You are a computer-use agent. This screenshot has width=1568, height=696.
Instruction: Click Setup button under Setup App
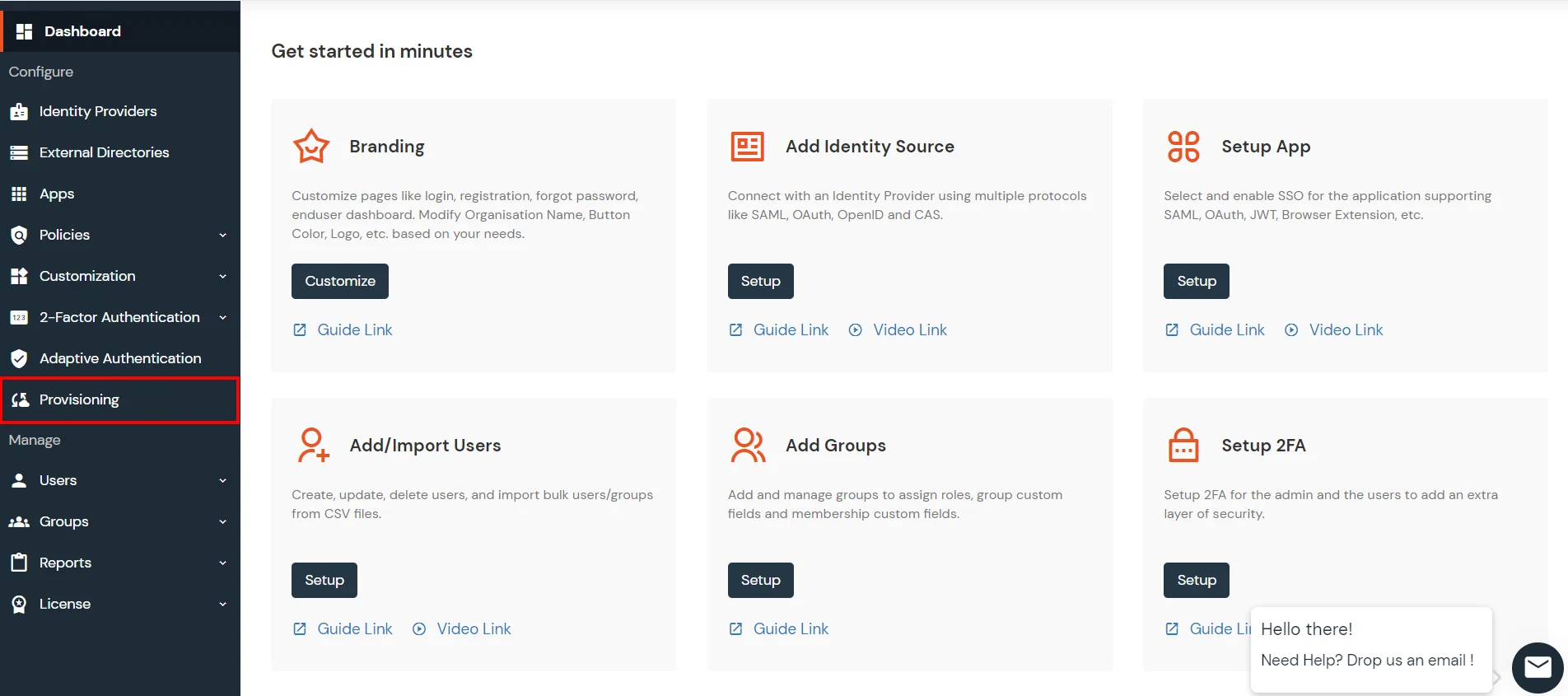1197,281
